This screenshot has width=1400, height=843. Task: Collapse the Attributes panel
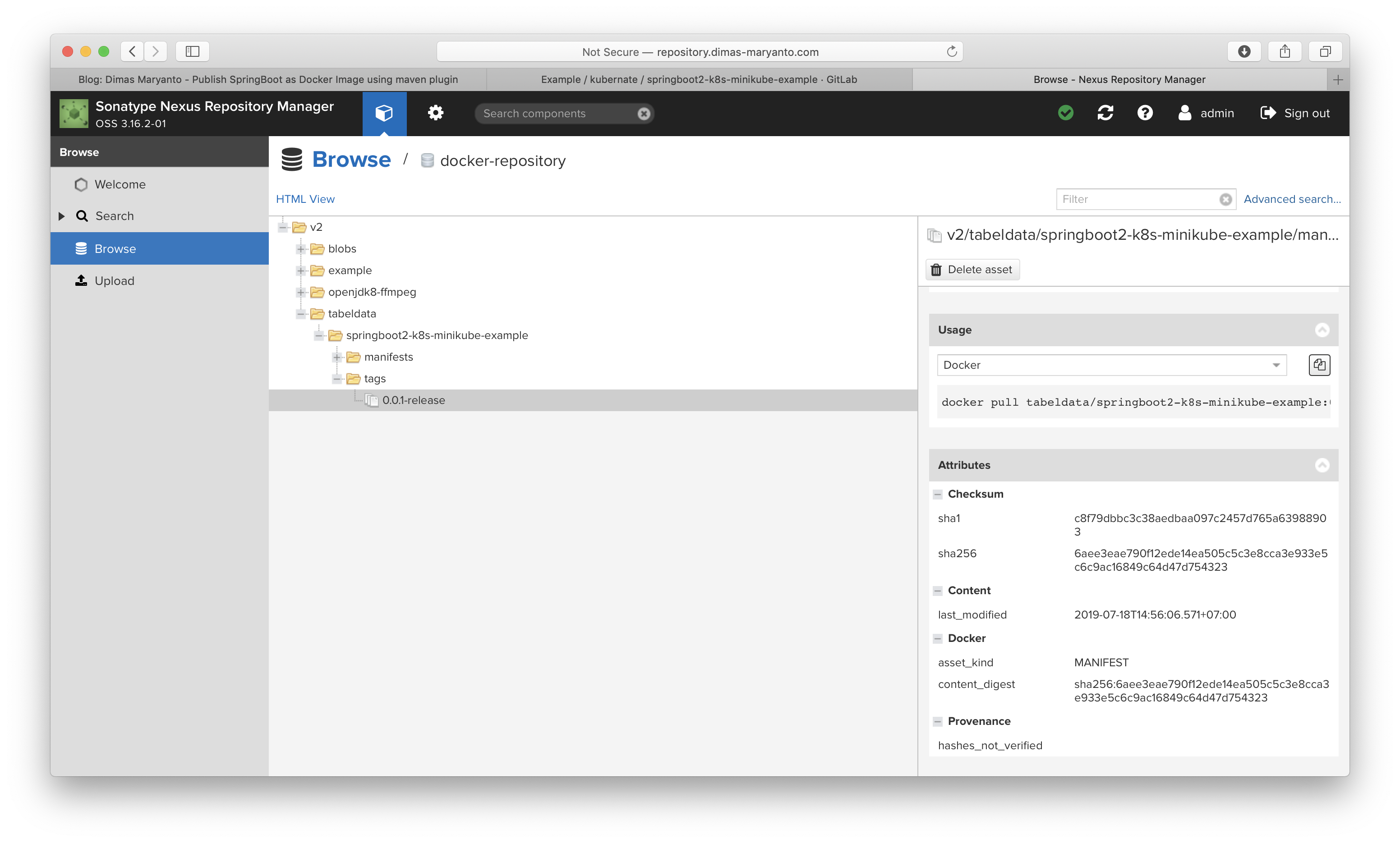pos(1322,465)
